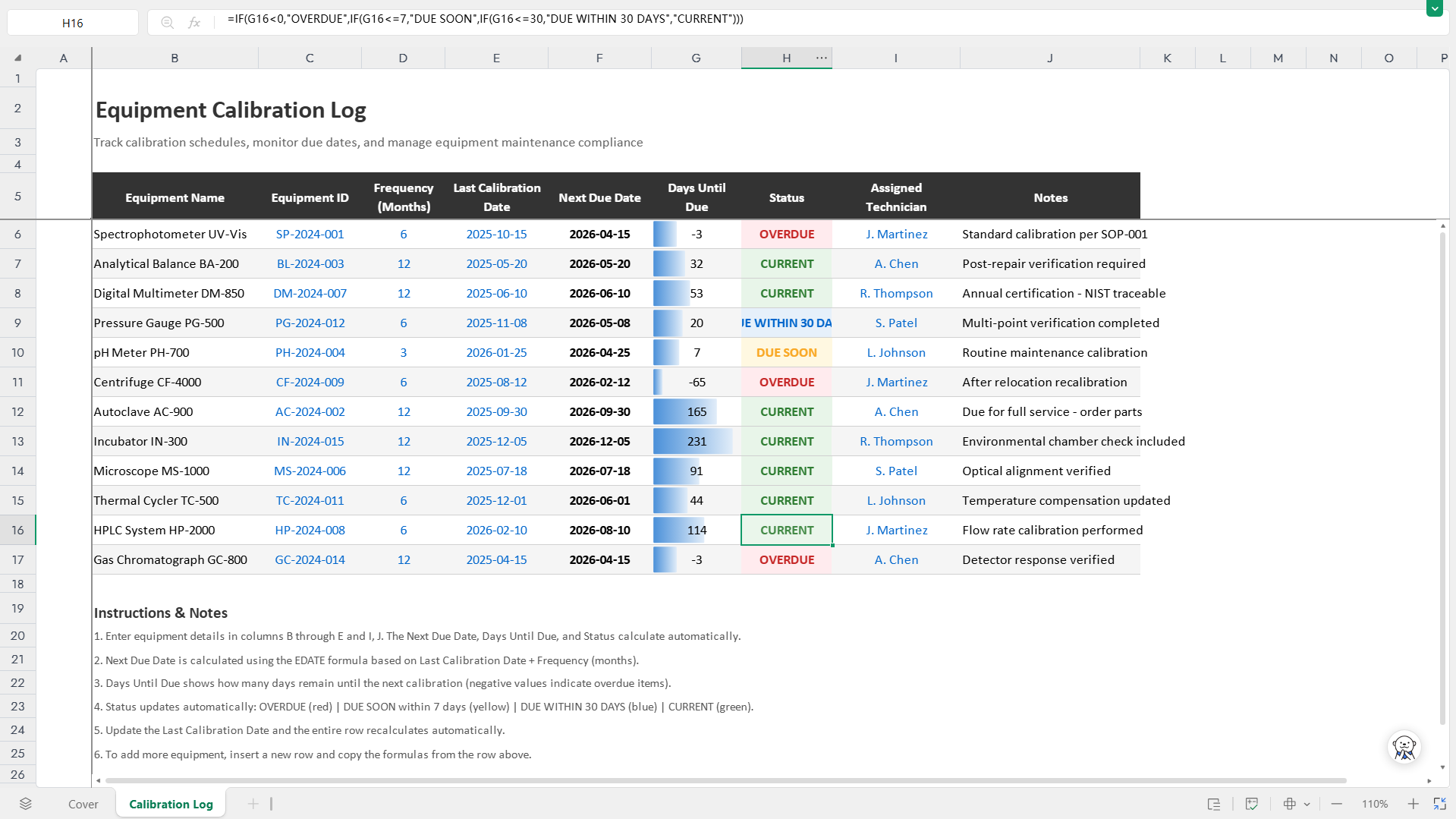Click the page layout view icon

pos(1214,804)
